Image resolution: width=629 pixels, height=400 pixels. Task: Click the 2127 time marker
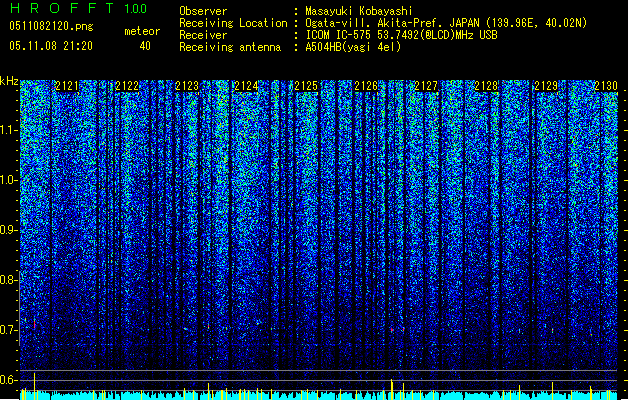point(426,86)
